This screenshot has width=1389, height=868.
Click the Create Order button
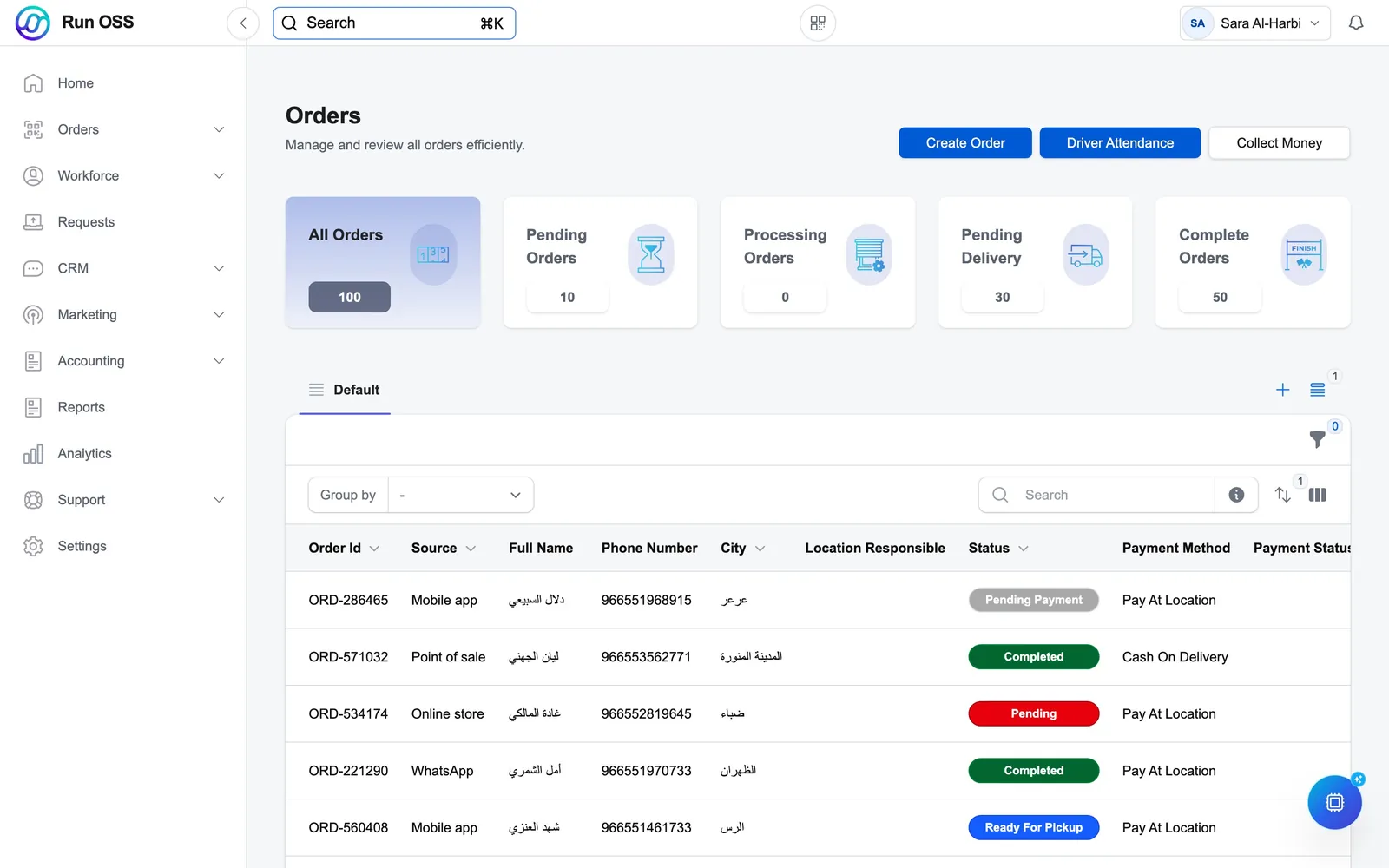pos(965,143)
